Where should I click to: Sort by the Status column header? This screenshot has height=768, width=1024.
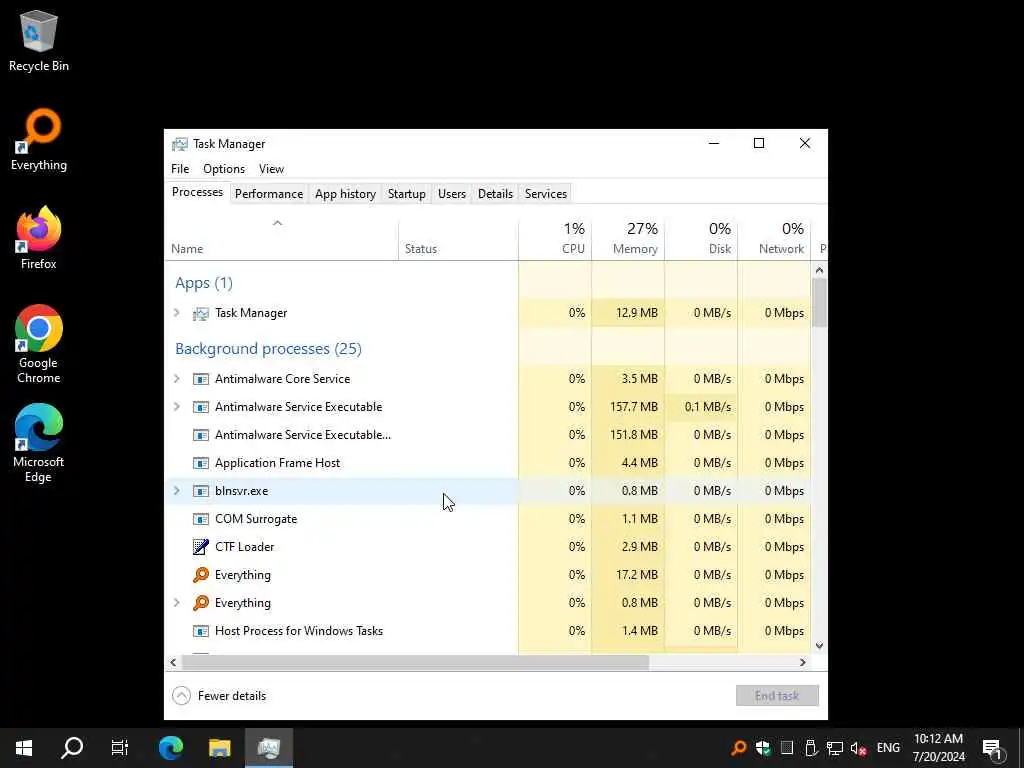458,238
